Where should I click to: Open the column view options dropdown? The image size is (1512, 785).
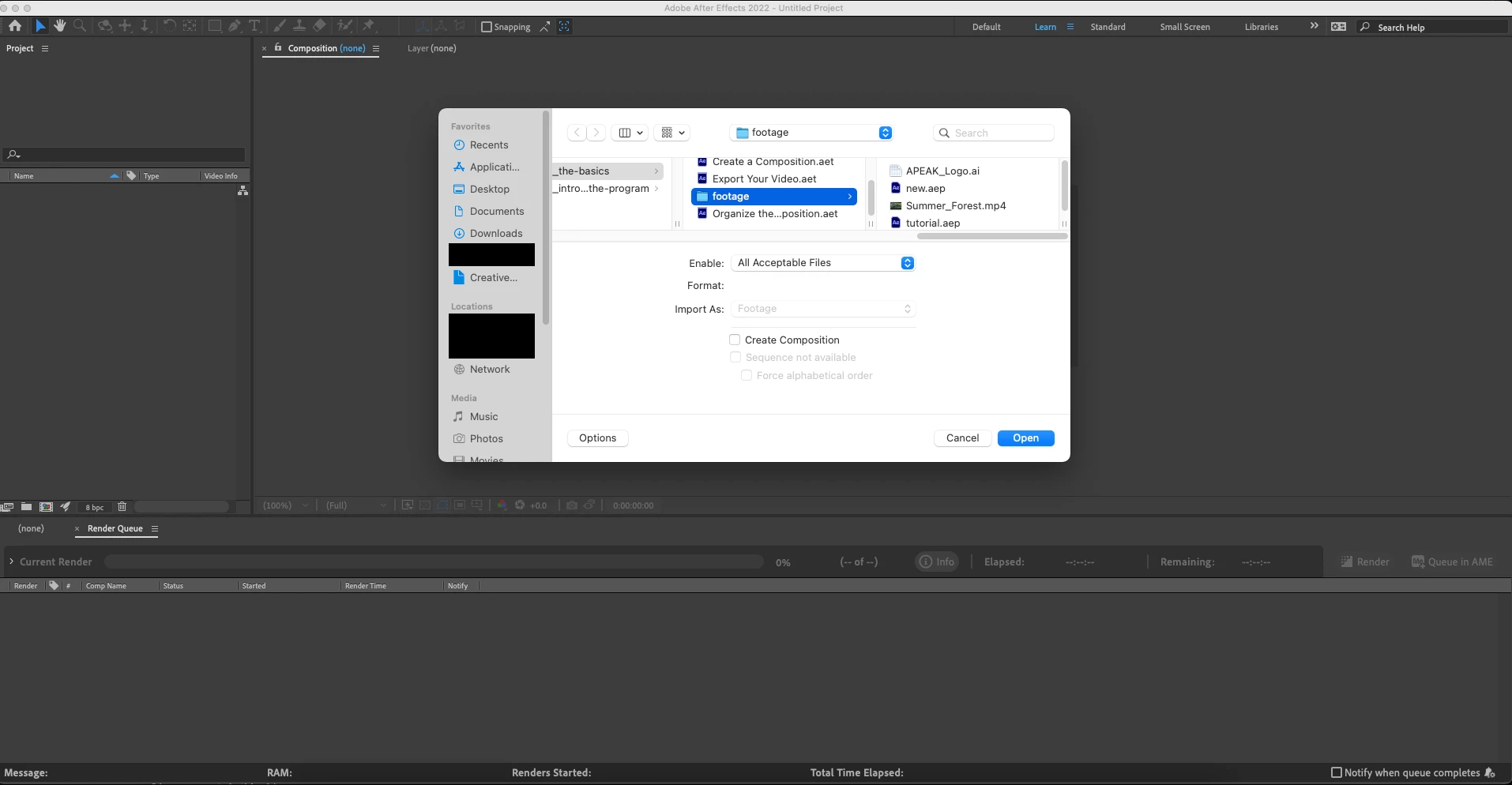point(630,133)
